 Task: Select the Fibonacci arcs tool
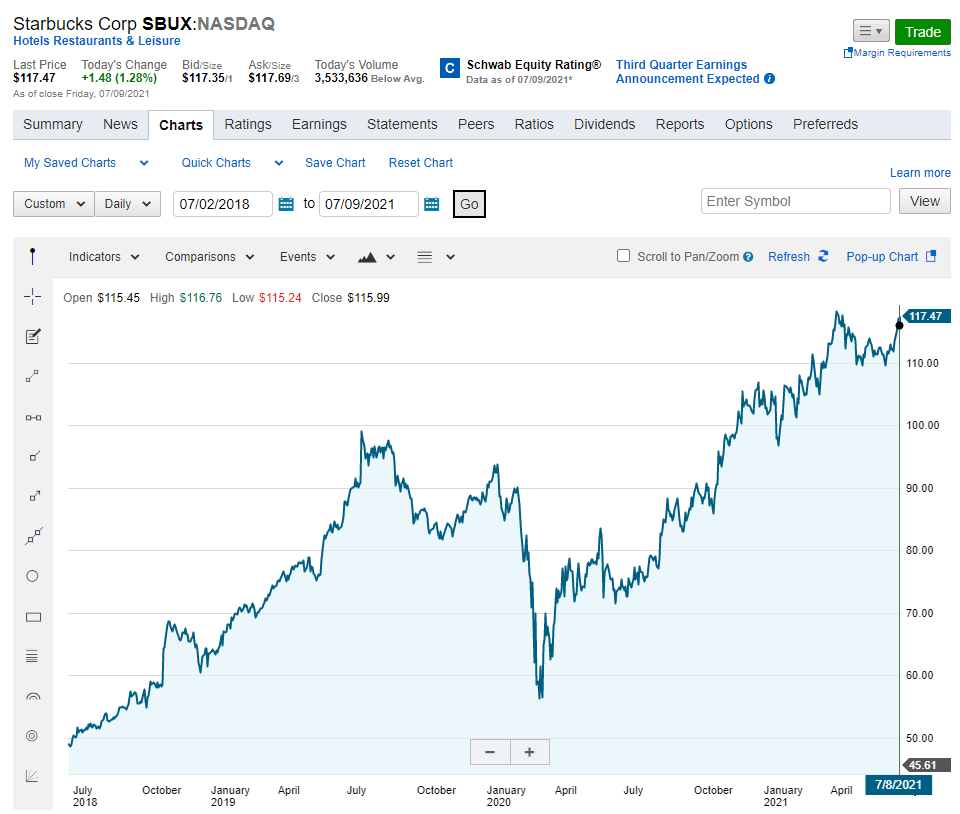(x=33, y=696)
